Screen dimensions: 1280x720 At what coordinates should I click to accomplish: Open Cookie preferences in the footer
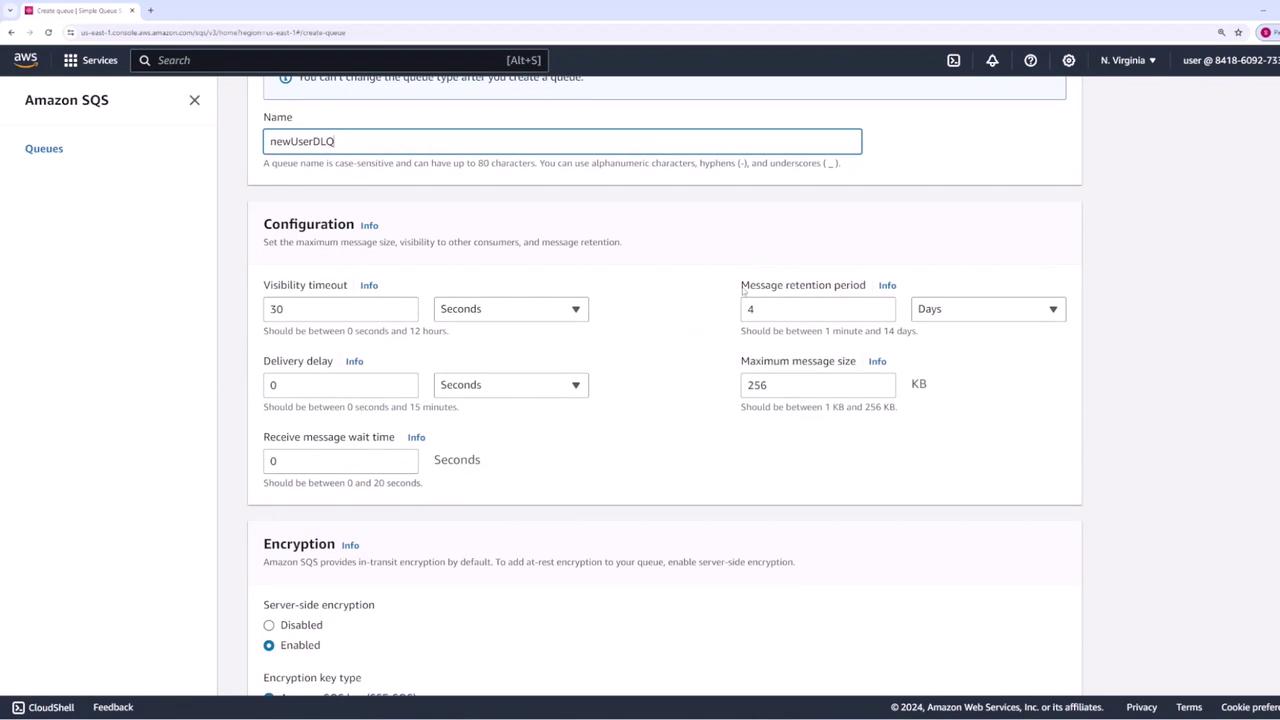1250,707
